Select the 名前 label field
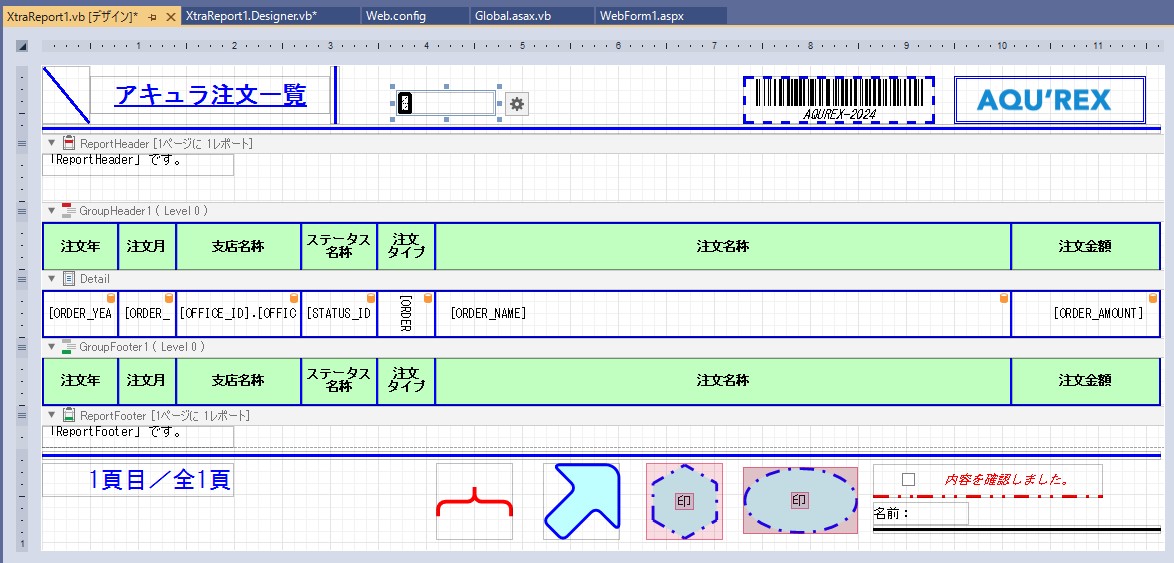 (920, 513)
